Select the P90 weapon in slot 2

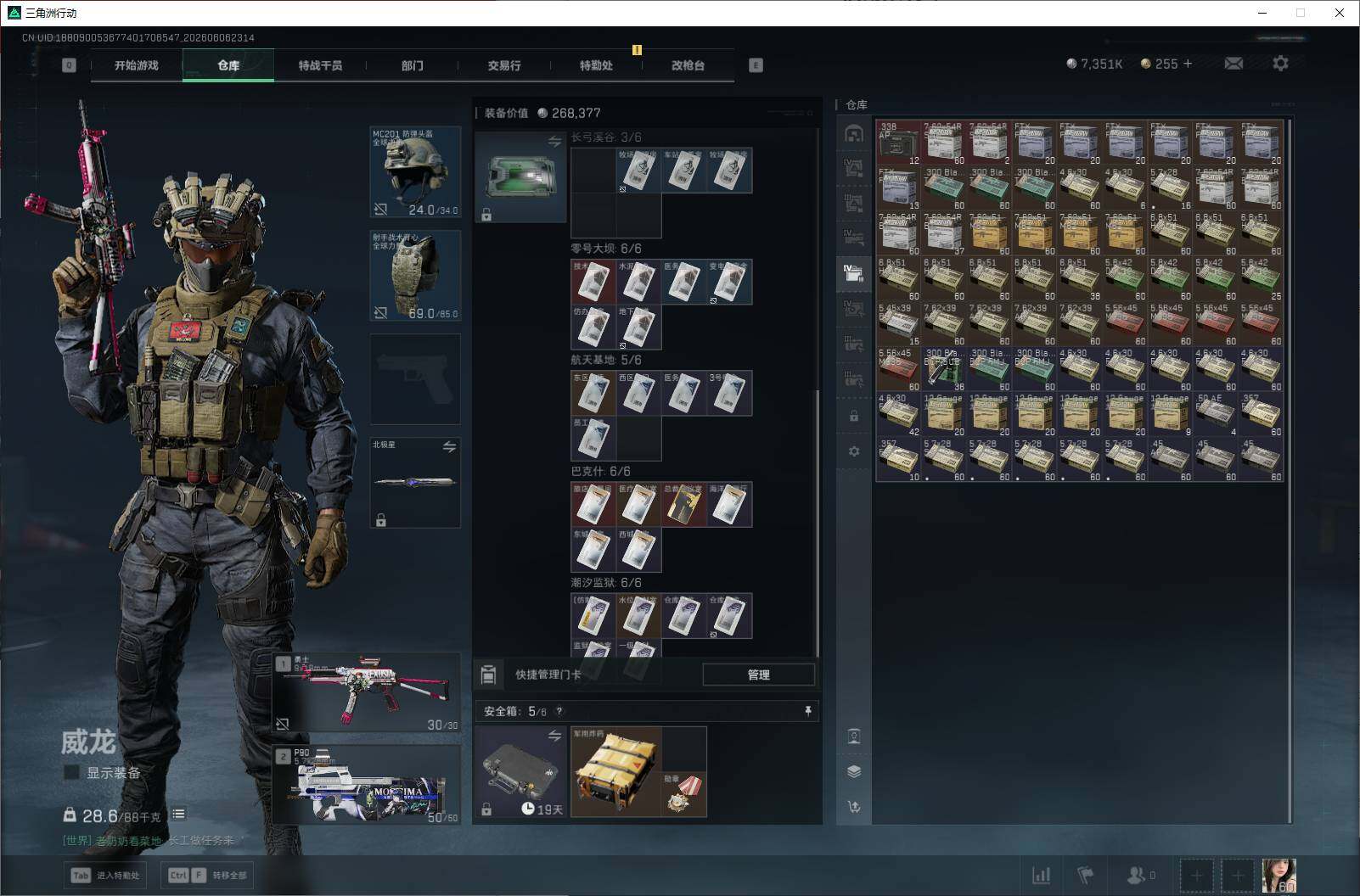(367, 784)
